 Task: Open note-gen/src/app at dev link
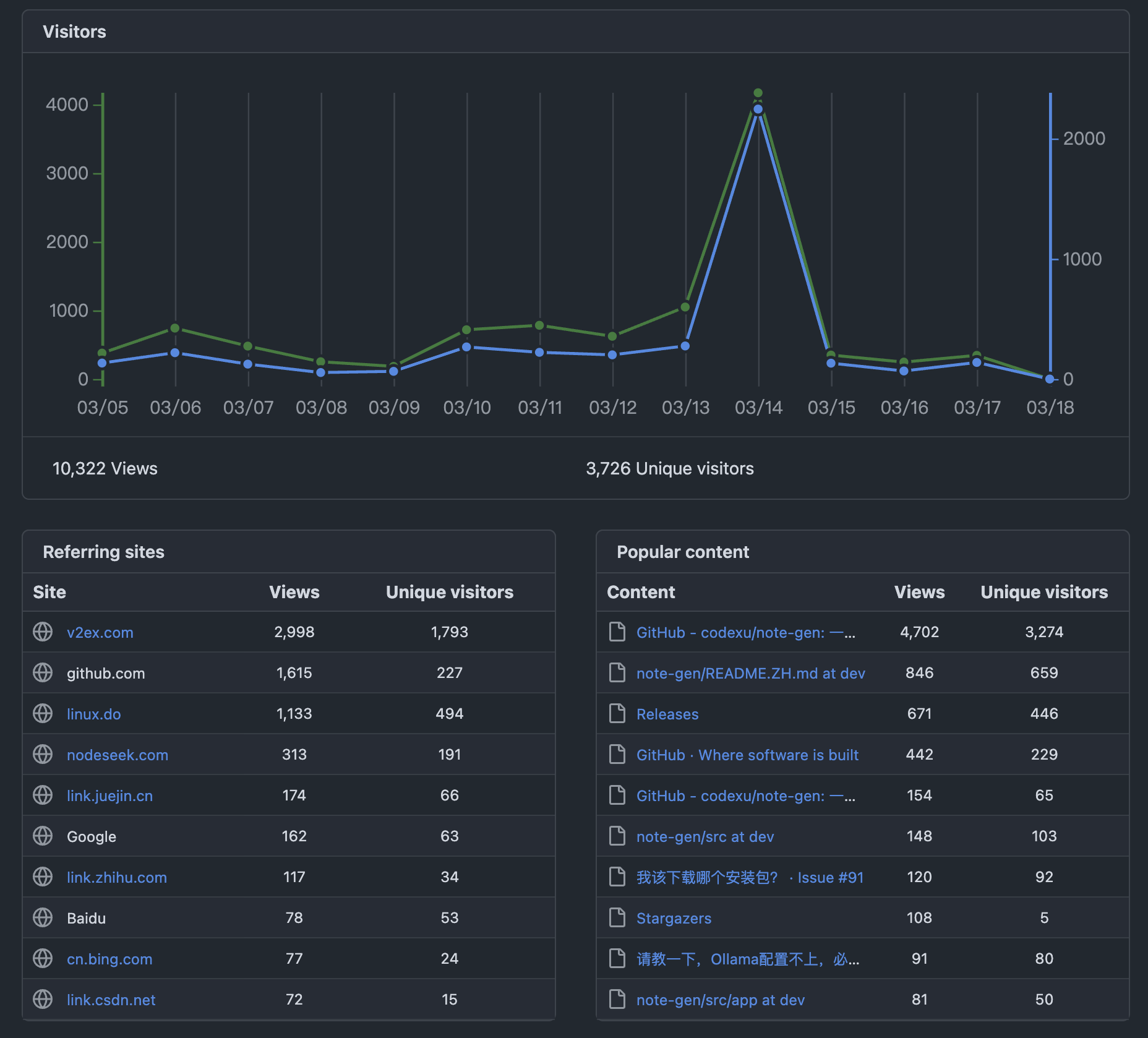720,1000
